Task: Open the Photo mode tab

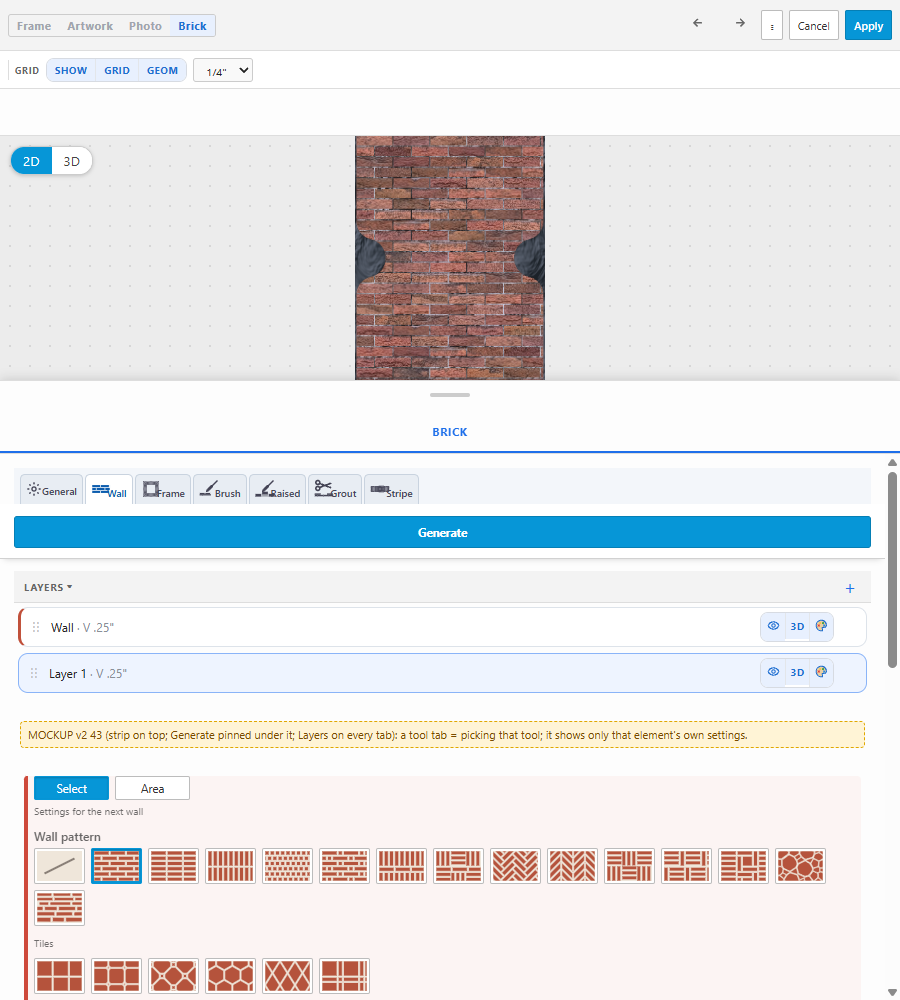Action: 145,26
